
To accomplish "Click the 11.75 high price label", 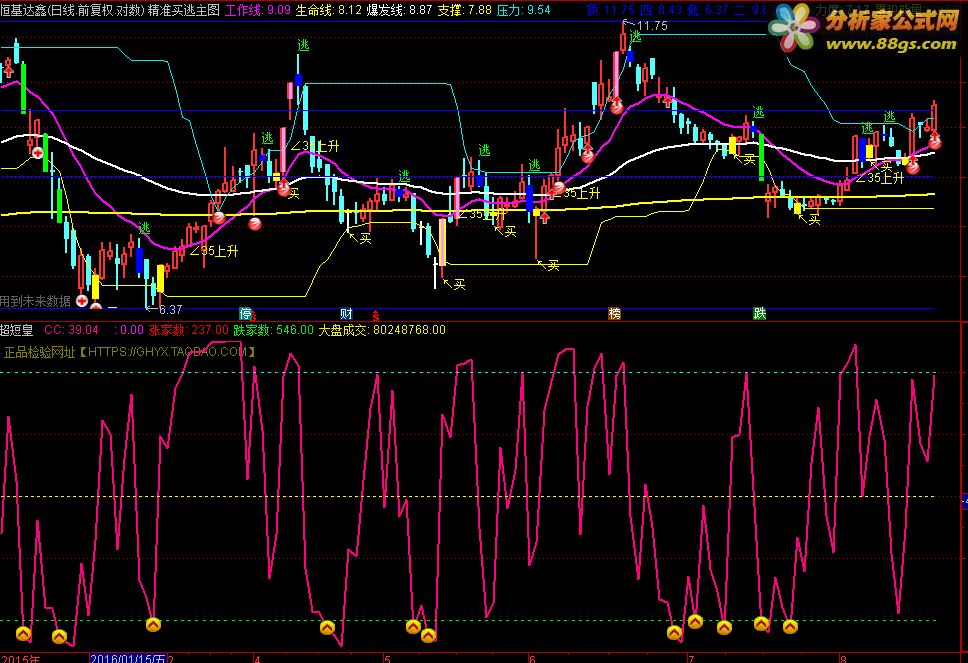I will (653, 26).
